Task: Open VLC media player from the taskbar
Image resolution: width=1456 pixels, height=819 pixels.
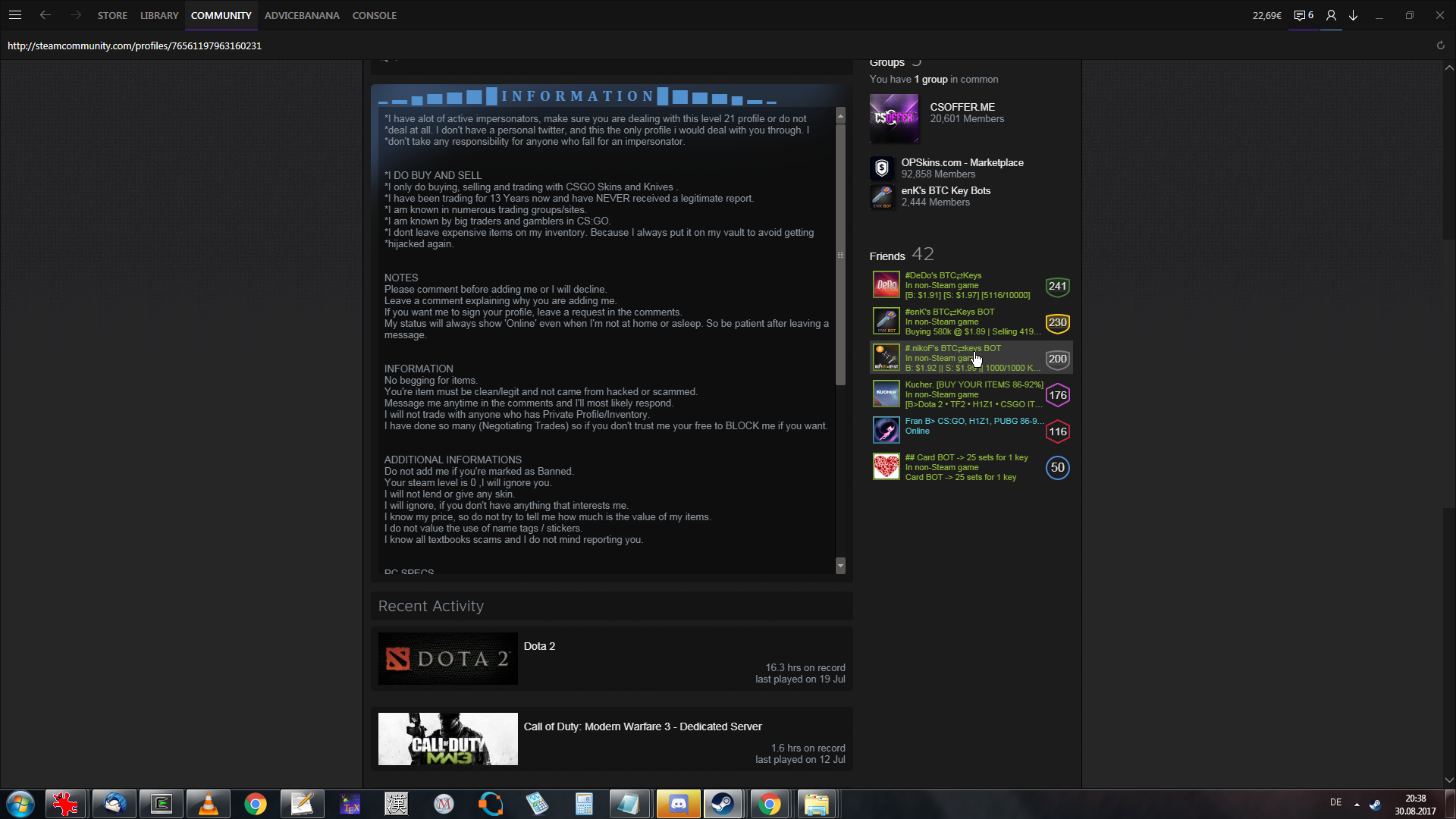Action: tap(208, 804)
